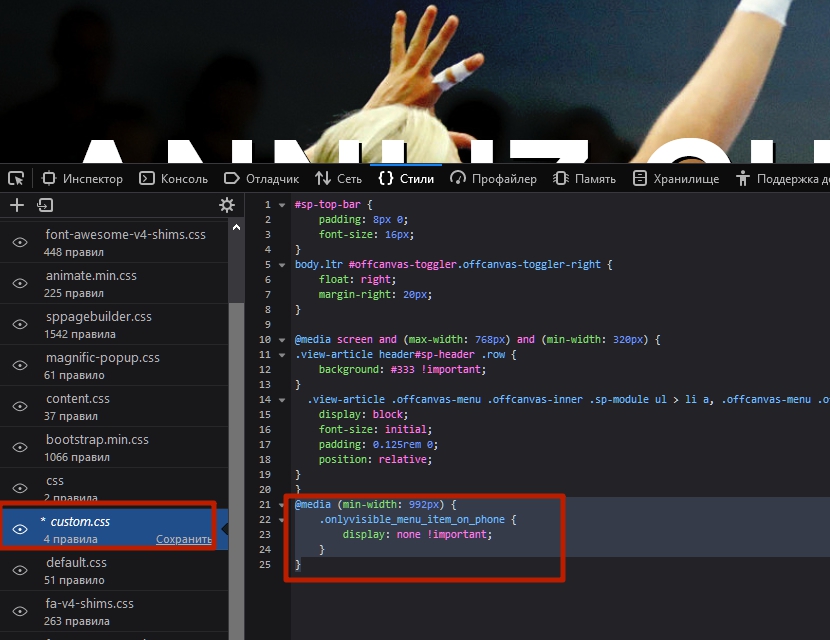Toggle eye icon for bootstrap.min.css

[x=20, y=448]
